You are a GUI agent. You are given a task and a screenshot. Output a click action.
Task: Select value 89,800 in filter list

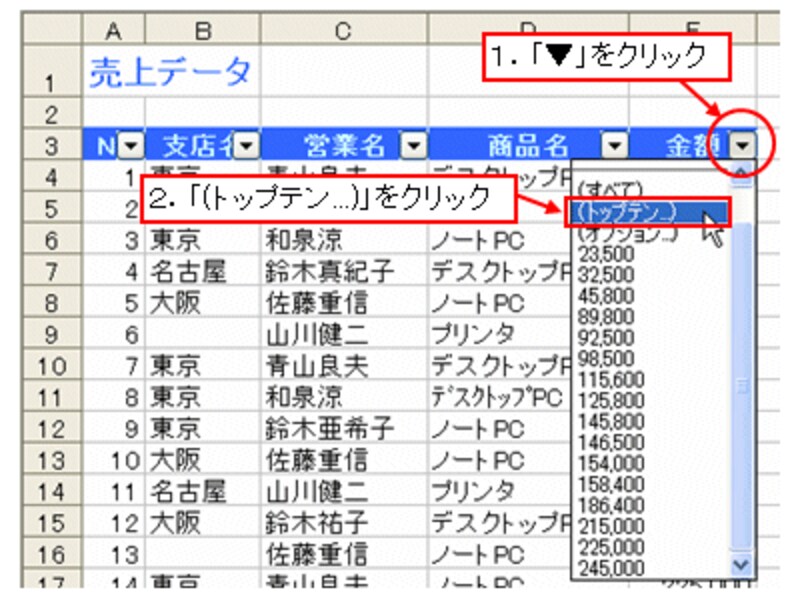tap(606, 316)
